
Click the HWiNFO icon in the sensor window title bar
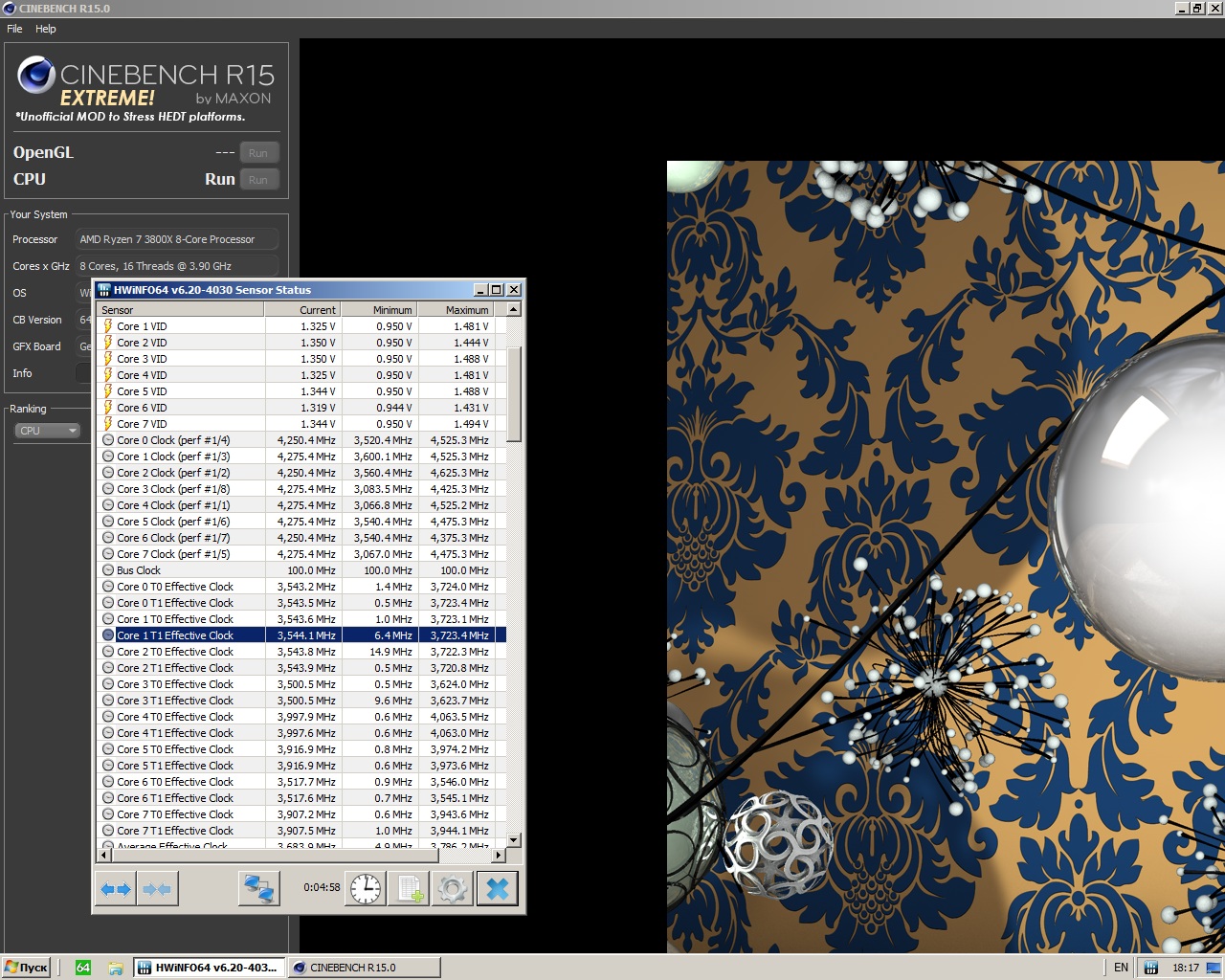tap(104, 290)
